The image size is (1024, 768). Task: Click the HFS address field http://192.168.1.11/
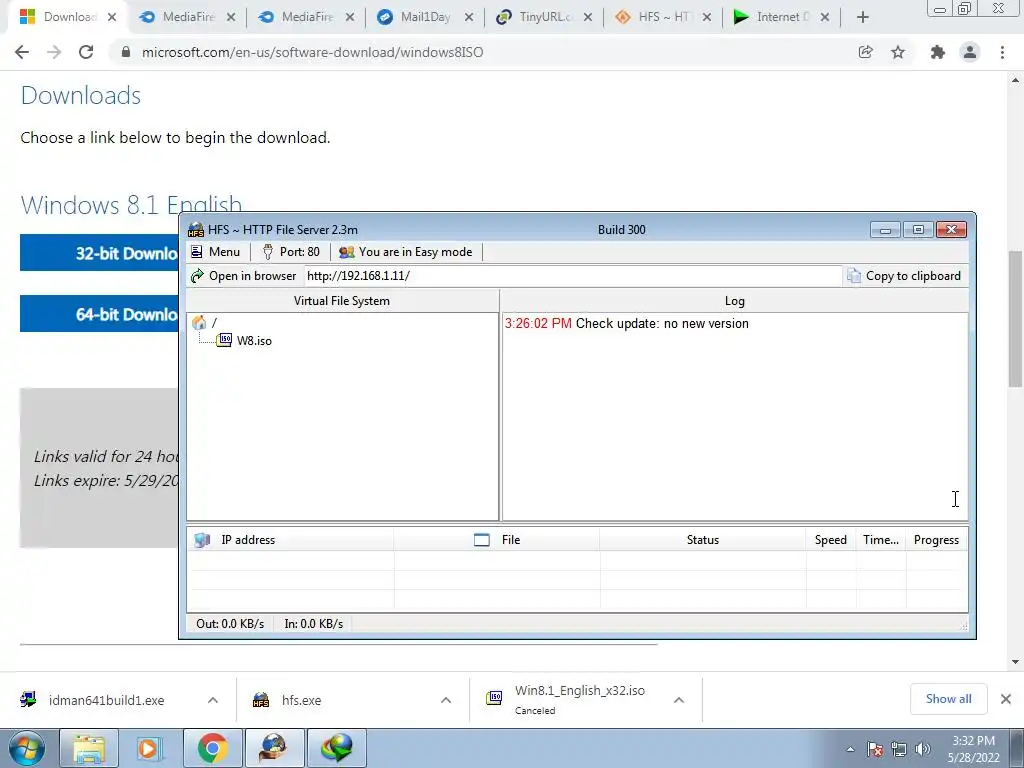click(573, 276)
